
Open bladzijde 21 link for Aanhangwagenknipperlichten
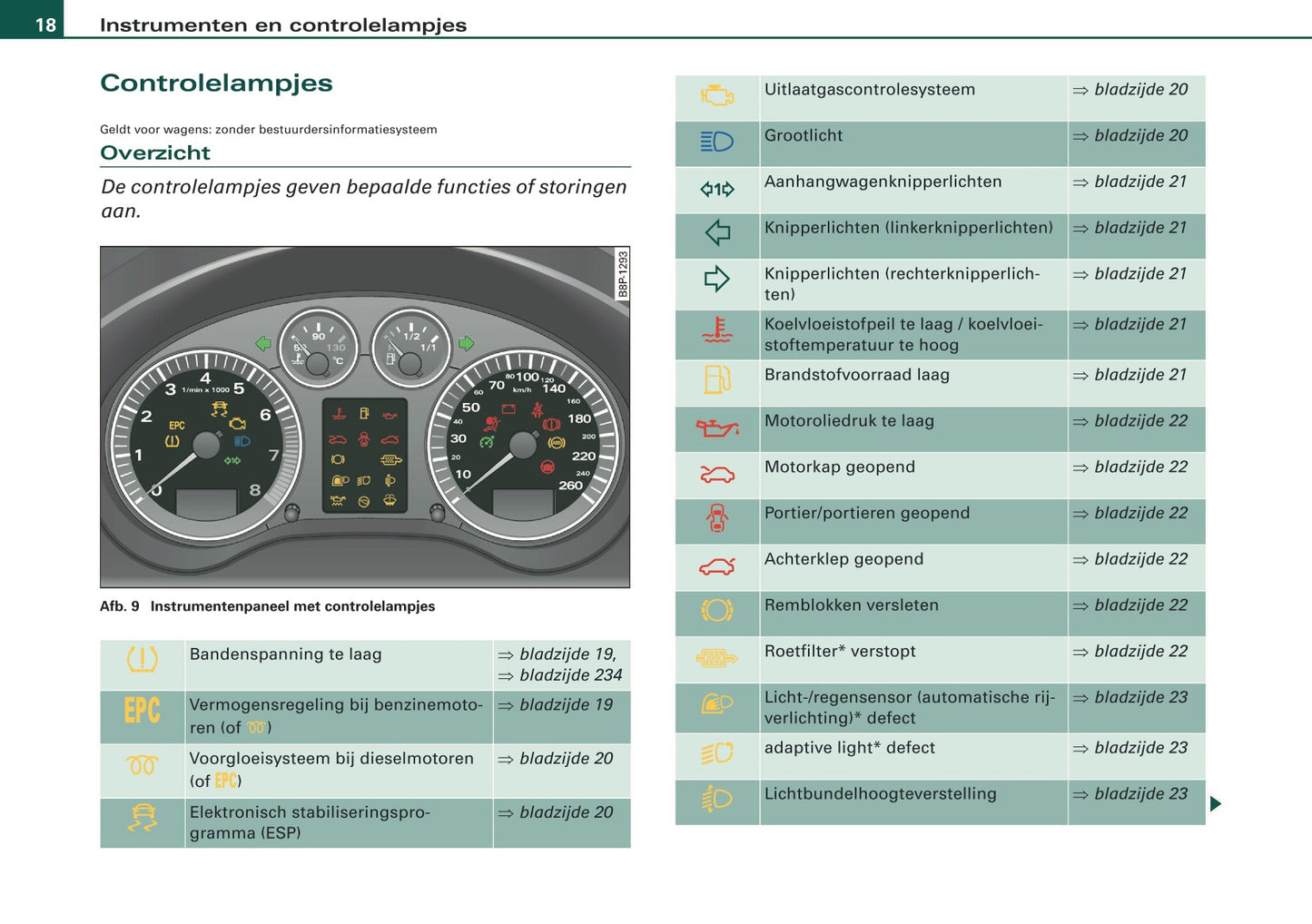coord(1130,182)
